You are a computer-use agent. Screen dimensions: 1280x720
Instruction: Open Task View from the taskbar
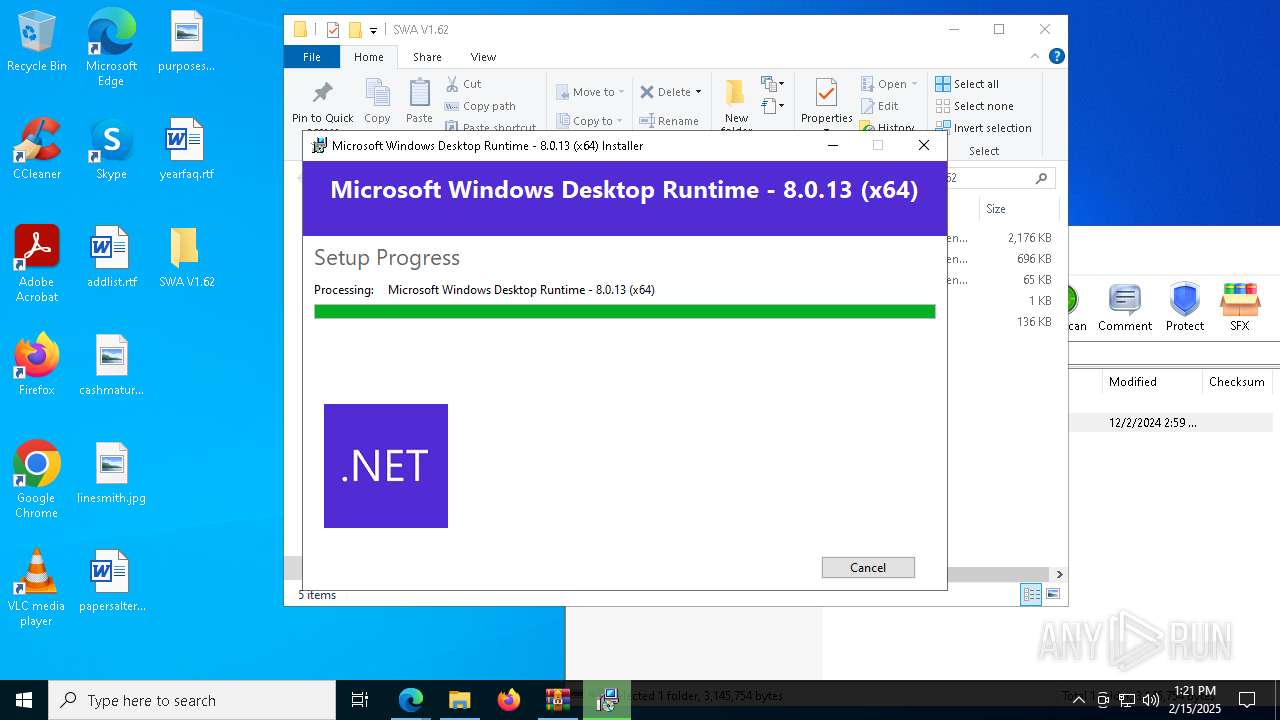pos(360,700)
